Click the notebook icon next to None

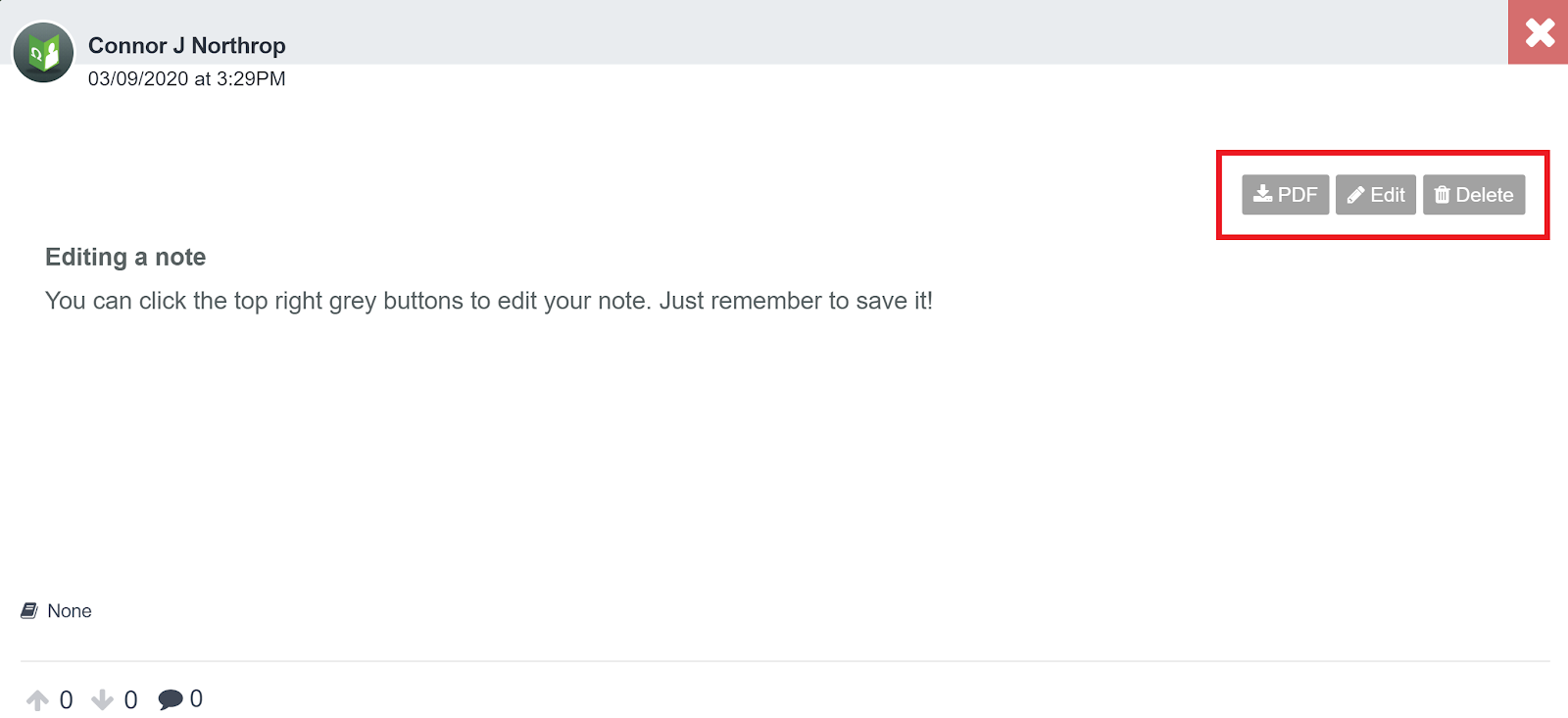point(29,611)
